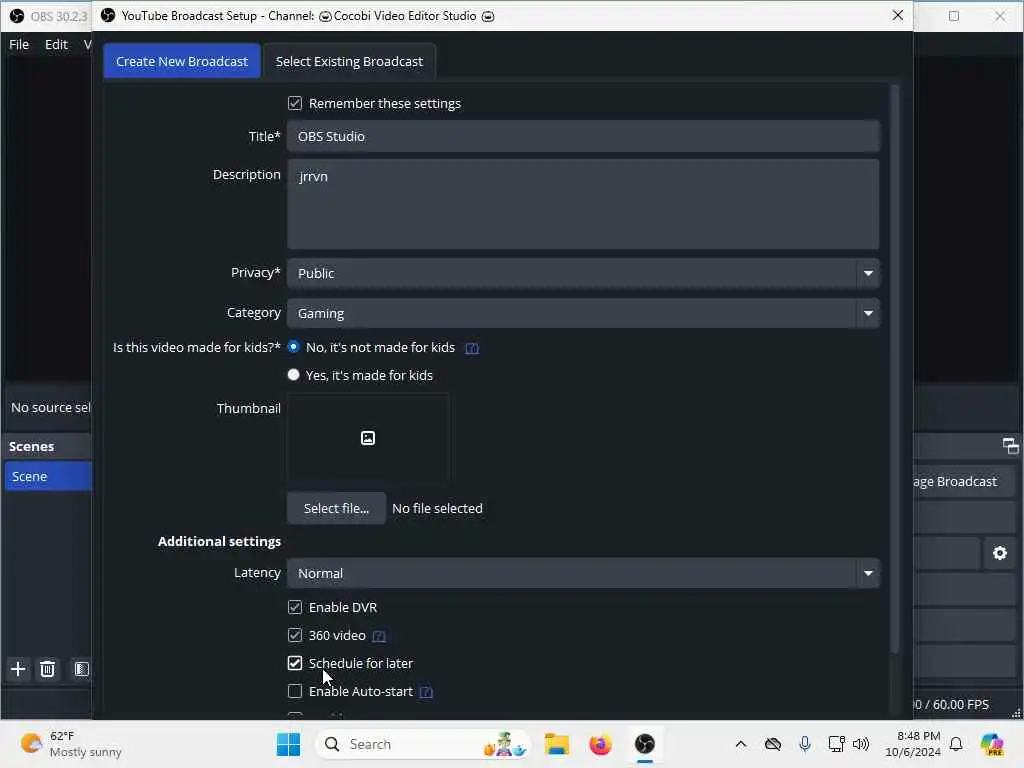This screenshot has width=1024, height=768.
Task: Click Description text area
Action: 583,204
